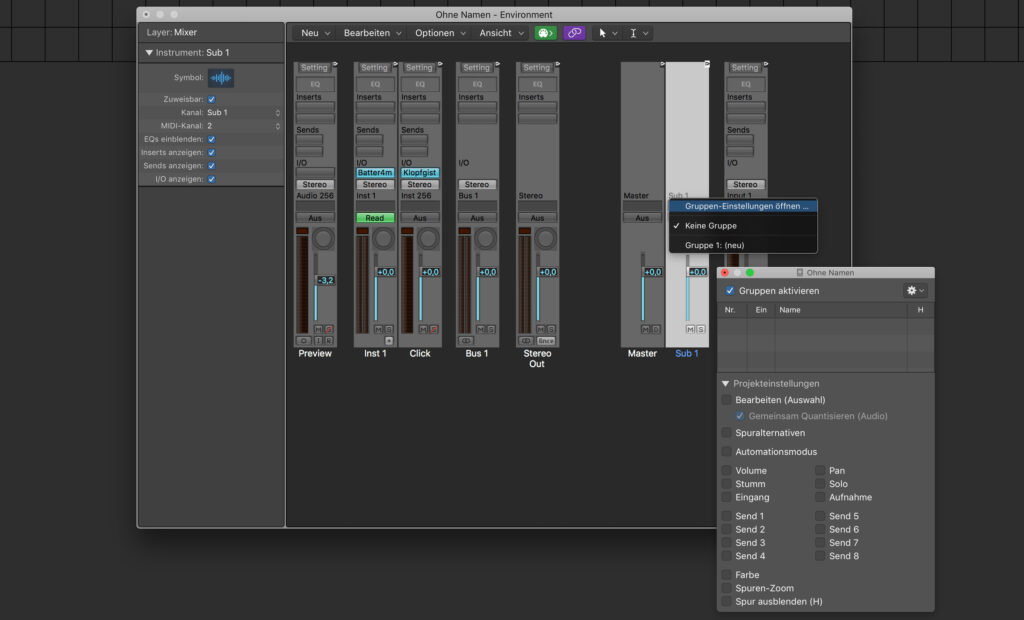Solo the Inst 1 channel strip
This screenshot has height=620, width=1024.
click(389, 329)
